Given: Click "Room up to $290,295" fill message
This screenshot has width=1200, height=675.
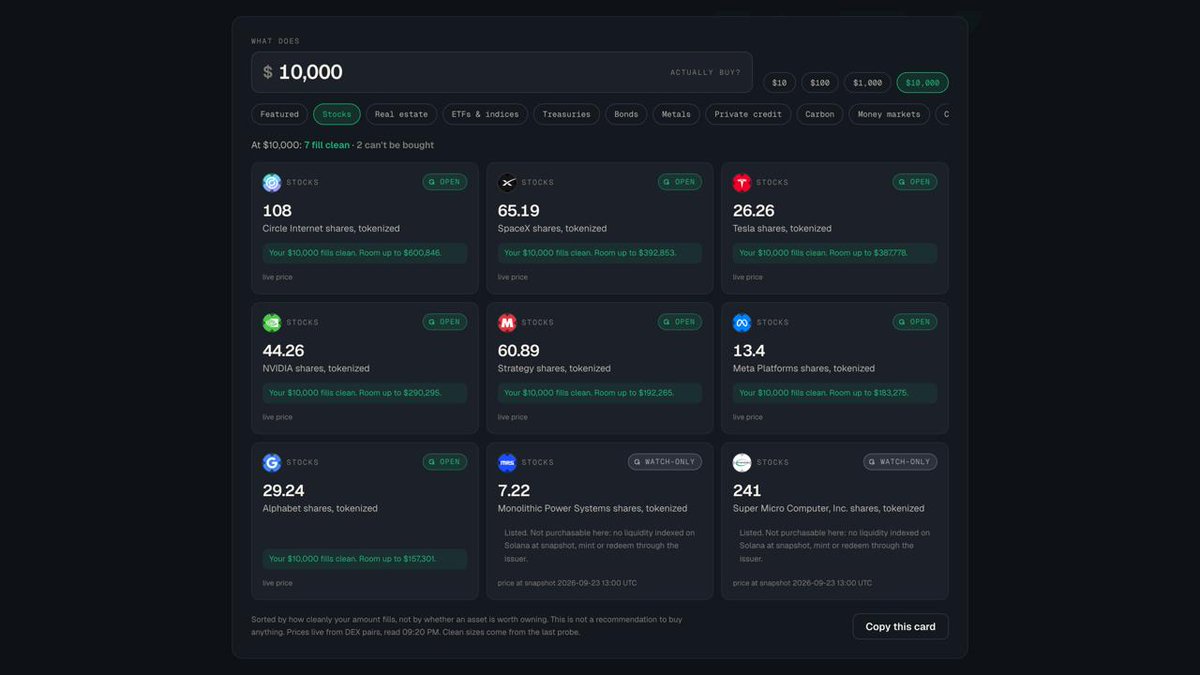Looking at the screenshot, I should click(x=365, y=393).
